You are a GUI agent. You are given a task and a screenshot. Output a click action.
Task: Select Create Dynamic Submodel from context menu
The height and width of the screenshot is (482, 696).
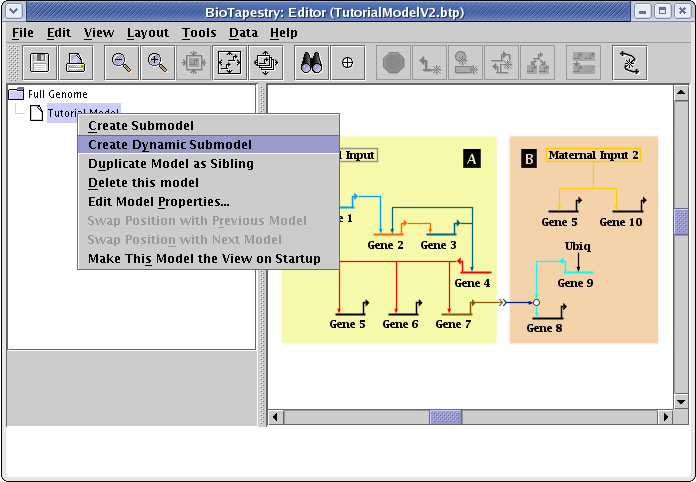170,145
